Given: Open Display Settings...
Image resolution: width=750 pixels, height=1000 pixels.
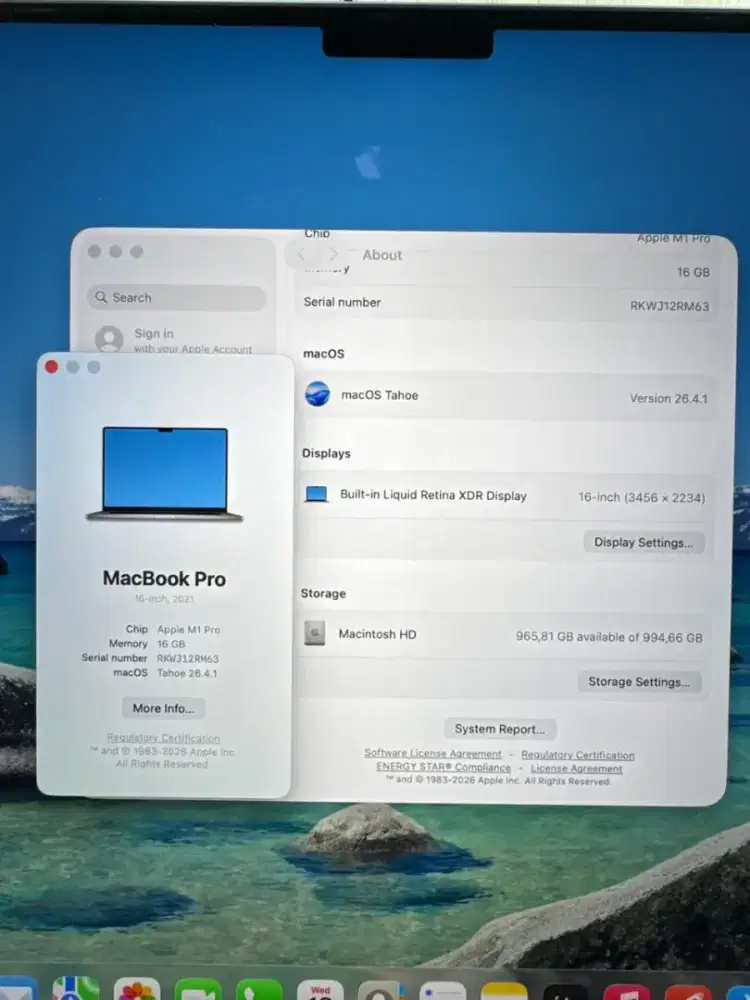Looking at the screenshot, I should [x=643, y=543].
